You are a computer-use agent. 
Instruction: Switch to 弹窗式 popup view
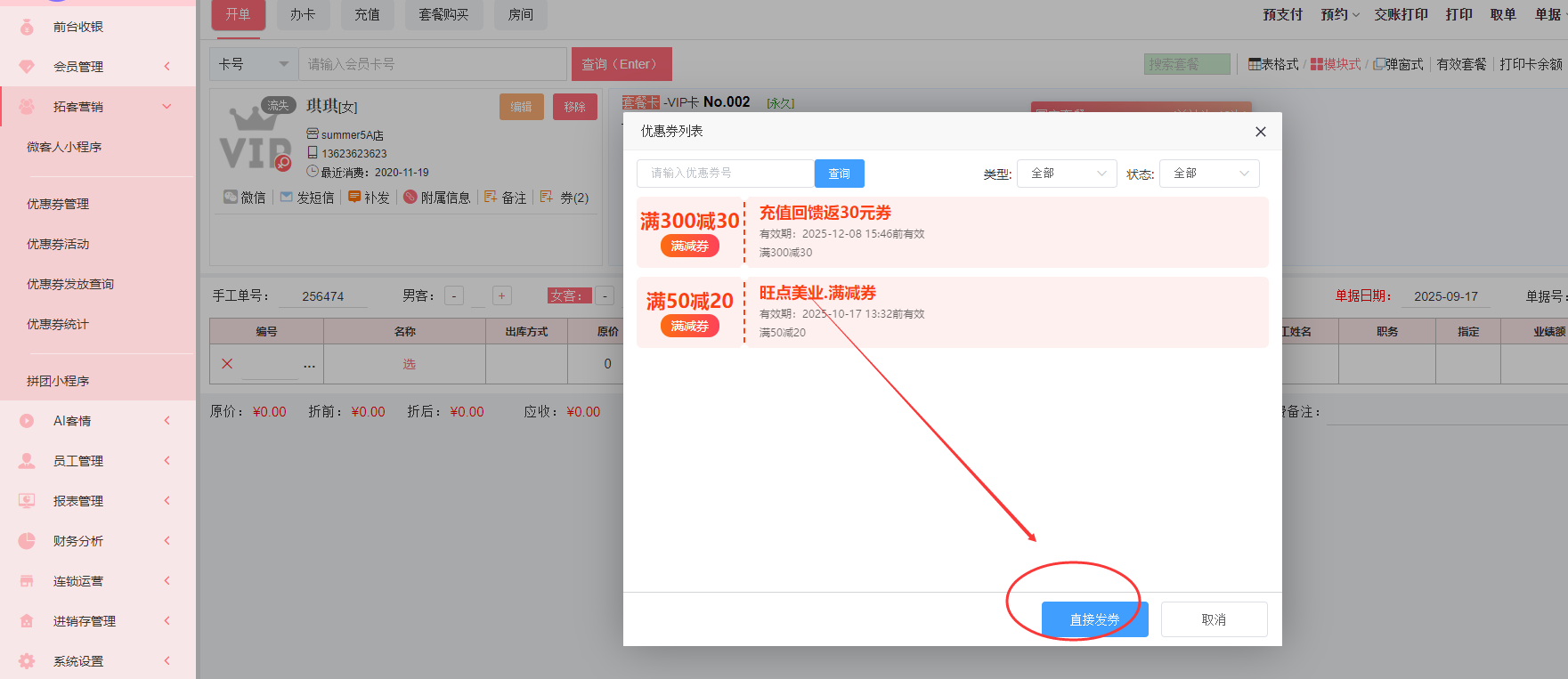point(1398,64)
